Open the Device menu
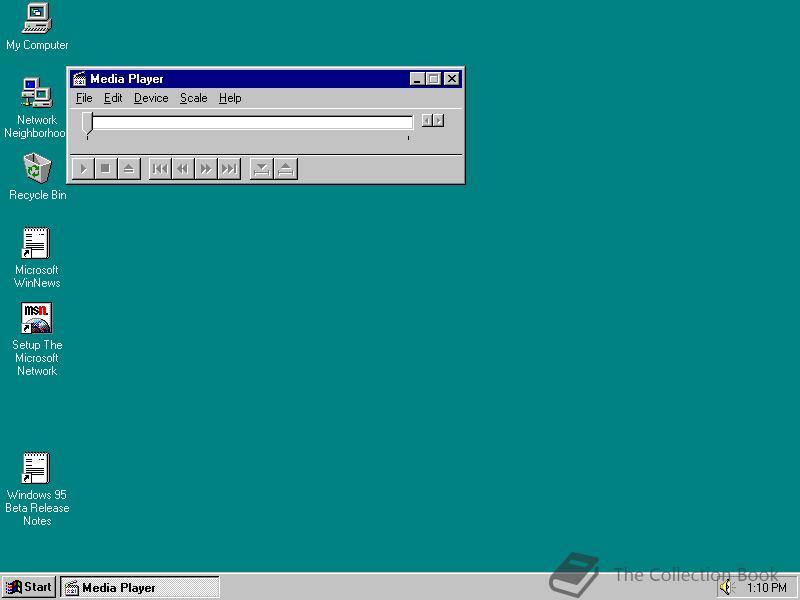 coord(151,98)
